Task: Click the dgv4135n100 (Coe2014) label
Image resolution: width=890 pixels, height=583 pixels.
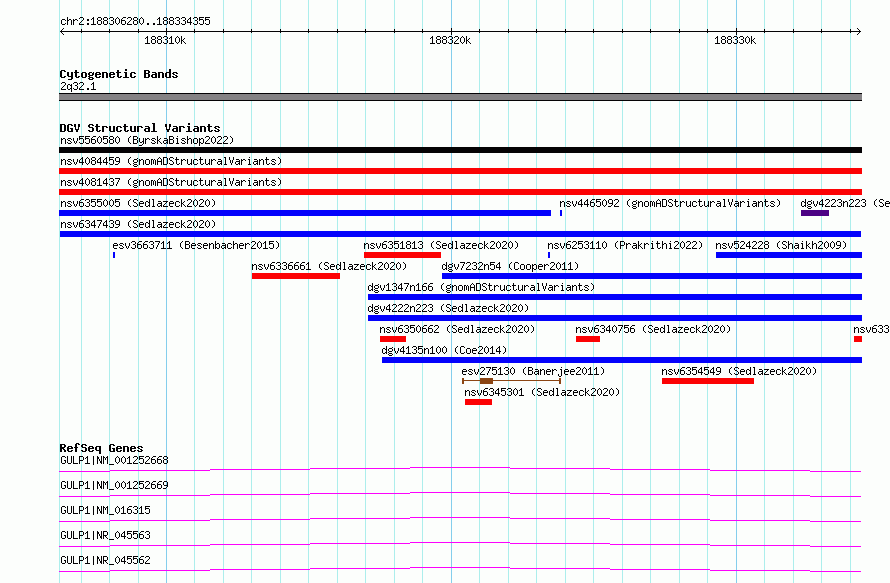Action: [x=444, y=350]
